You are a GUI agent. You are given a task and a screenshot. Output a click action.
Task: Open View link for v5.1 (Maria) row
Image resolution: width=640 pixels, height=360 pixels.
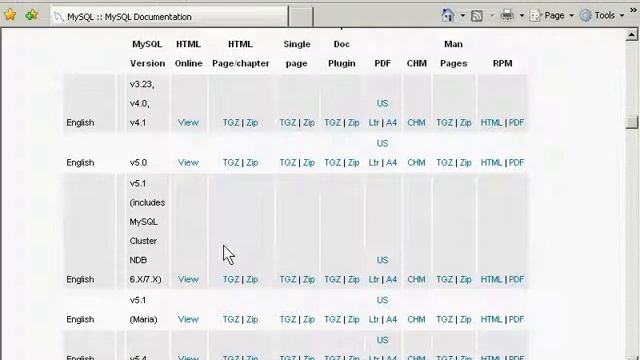pos(188,319)
